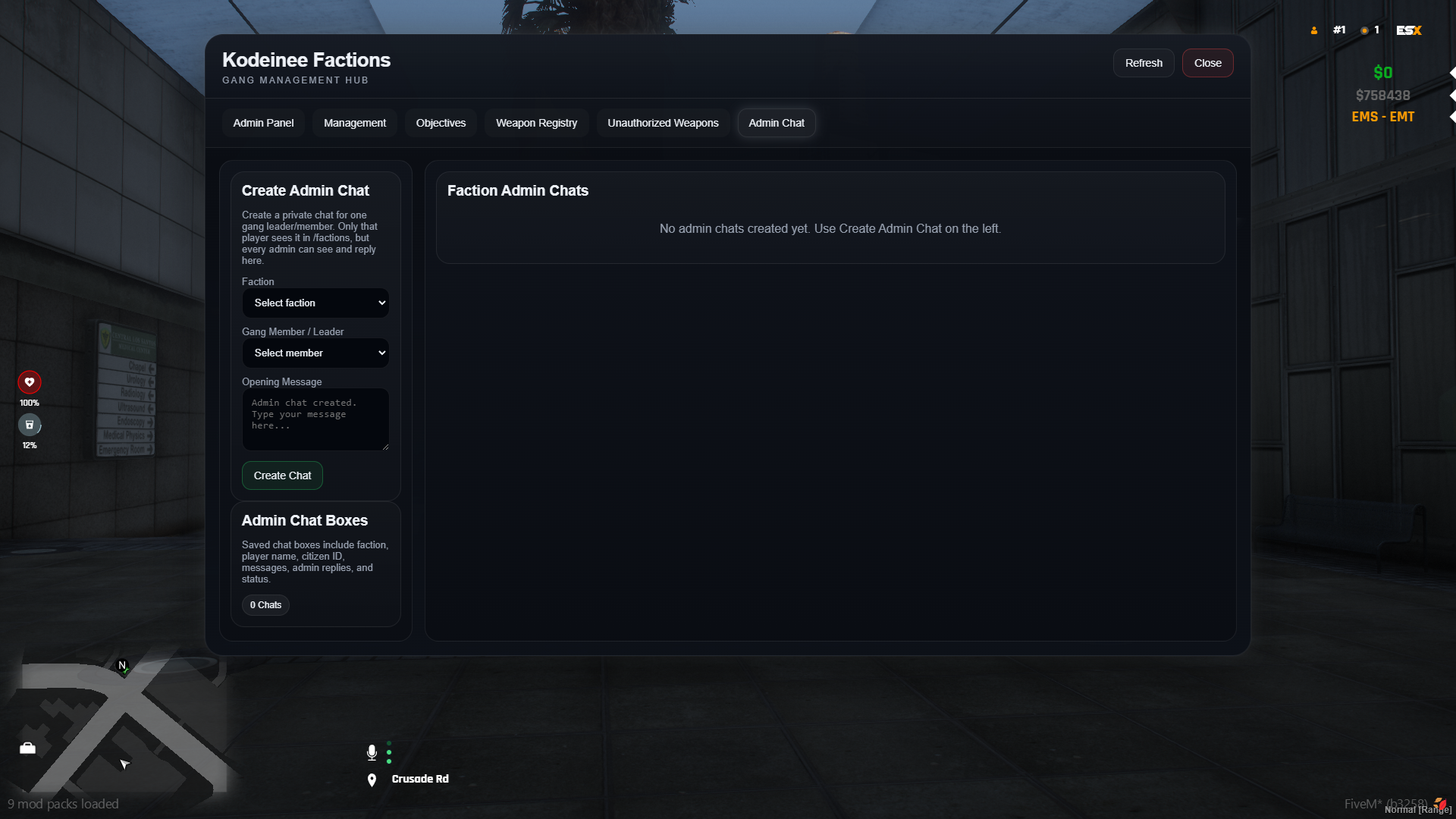Click the microphone voice icon

pos(372,752)
